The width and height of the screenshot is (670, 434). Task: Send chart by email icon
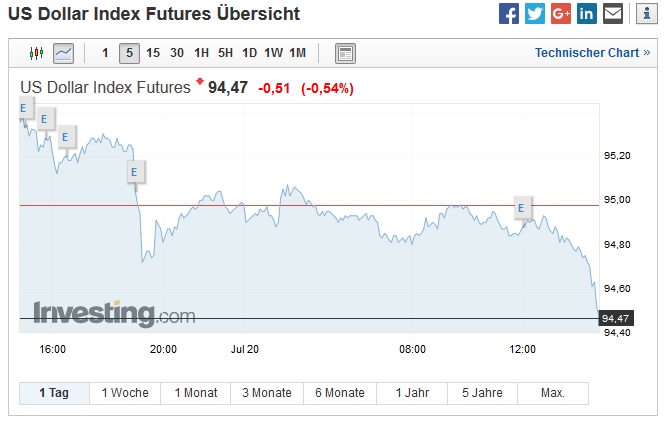(x=613, y=14)
